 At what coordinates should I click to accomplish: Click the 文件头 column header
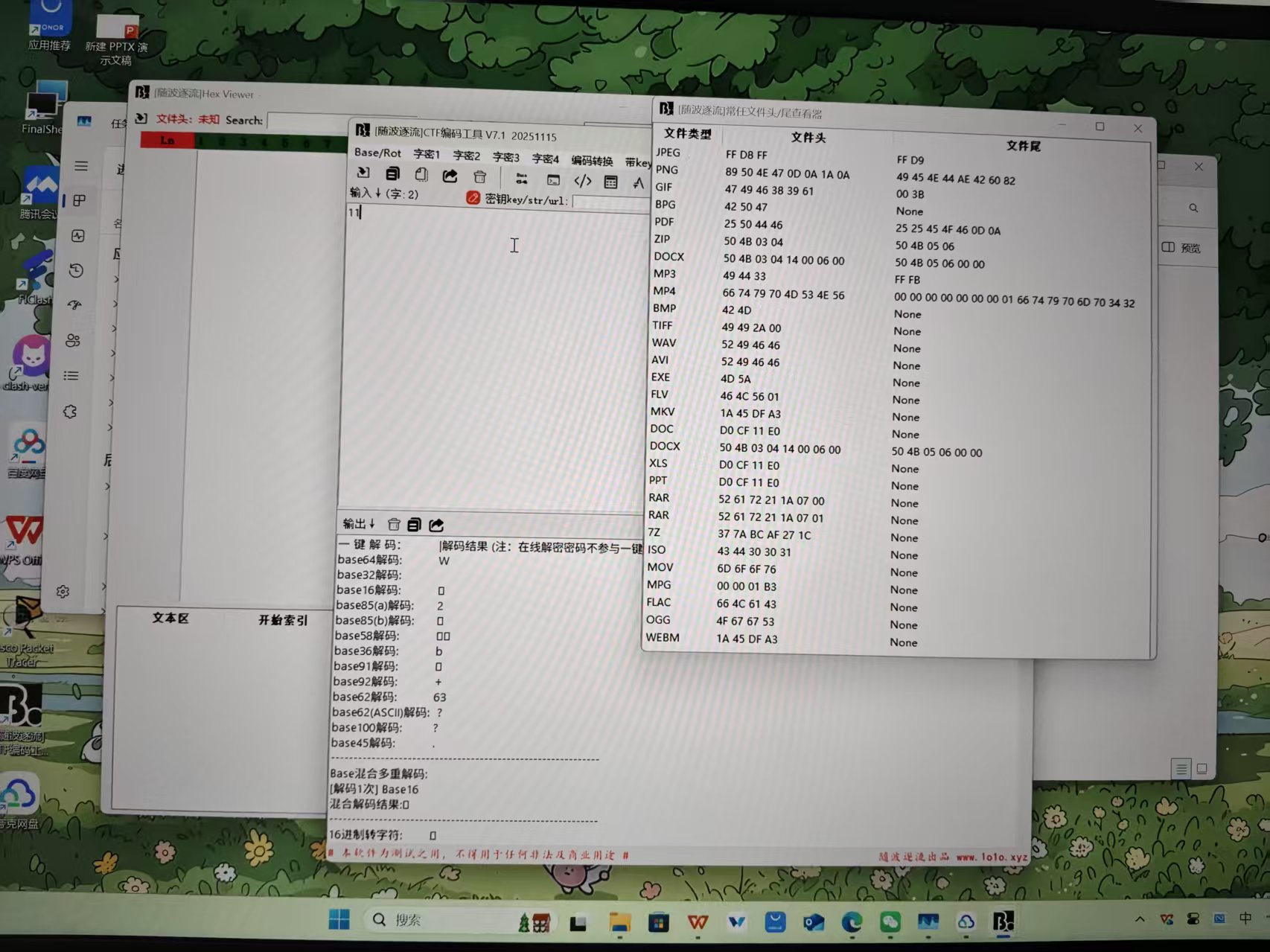[x=808, y=138]
